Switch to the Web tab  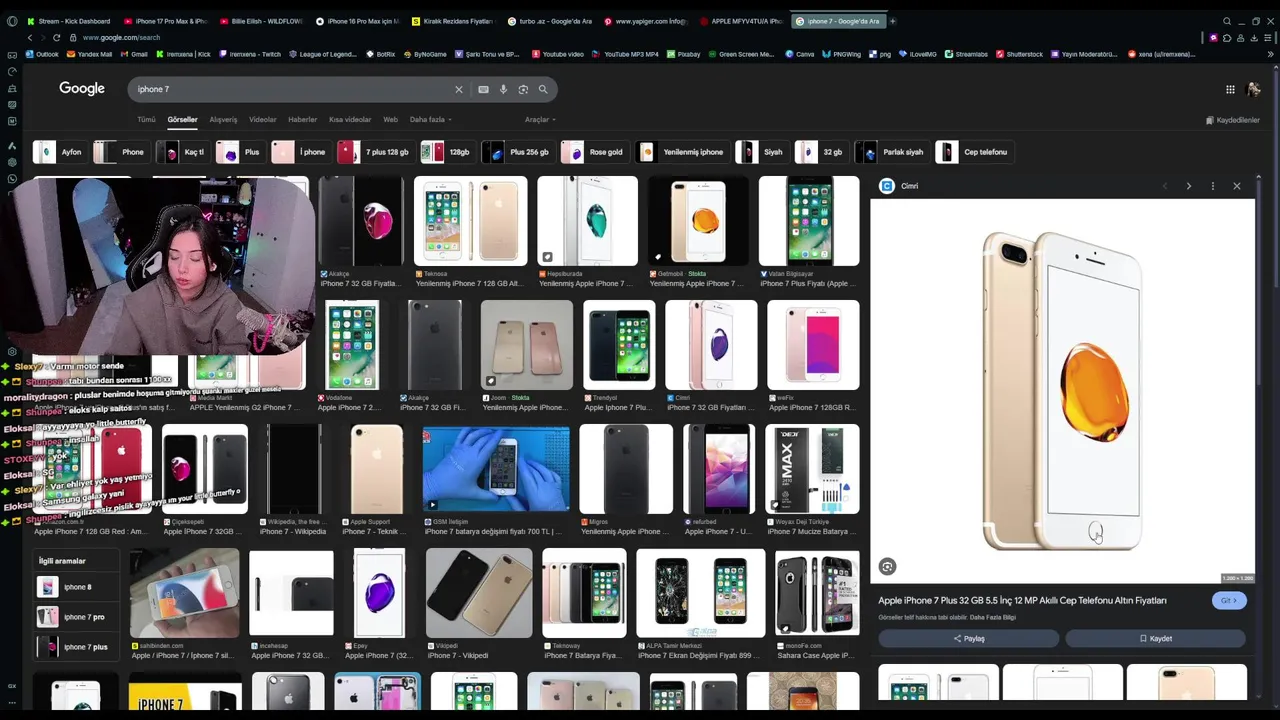[390, 120]
